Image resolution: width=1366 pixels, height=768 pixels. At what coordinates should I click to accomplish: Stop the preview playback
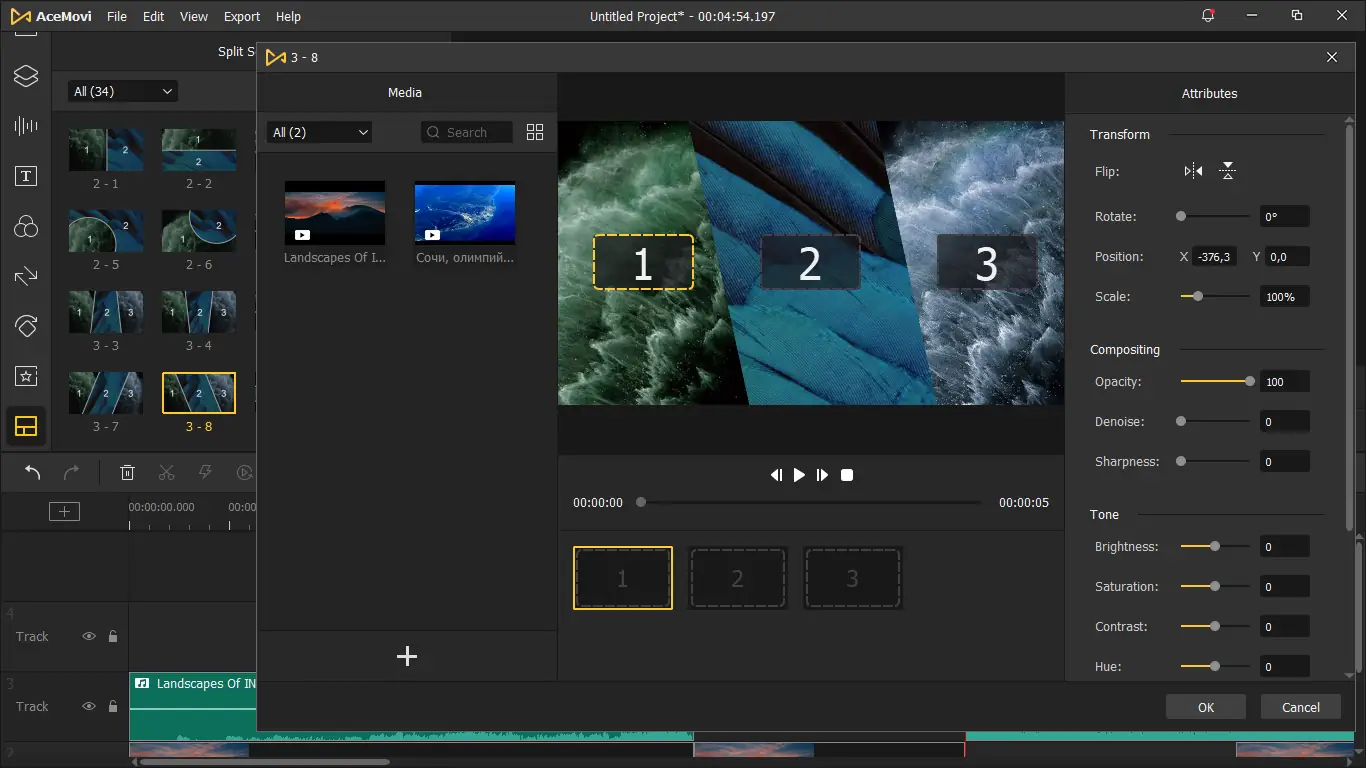[x=847, y=475]
